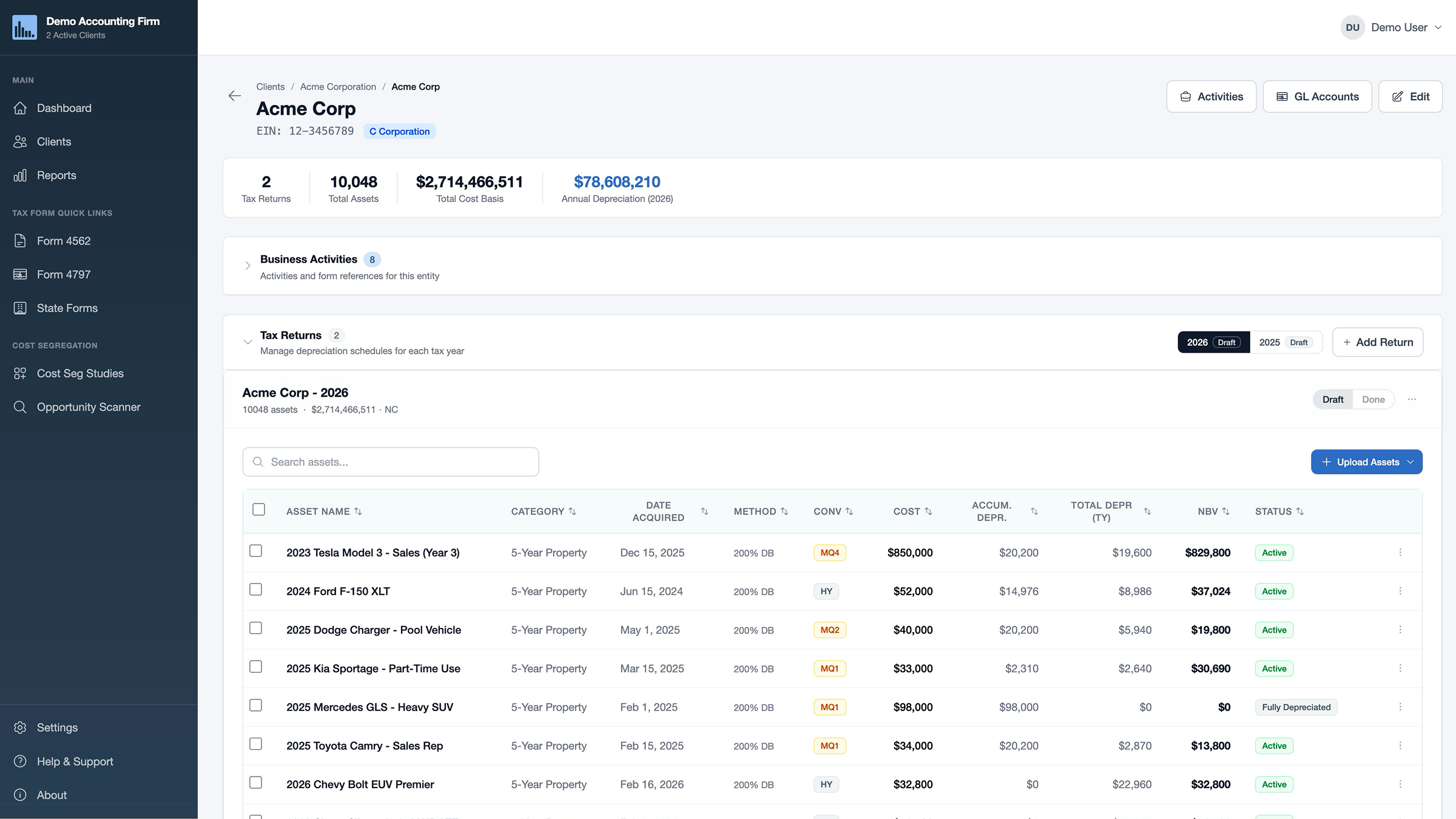Screen dimensions: 1456x819
Task: Open row menu for 2025 Dodge Charger
Action: pyautogui.click(x=1400, y=630)
